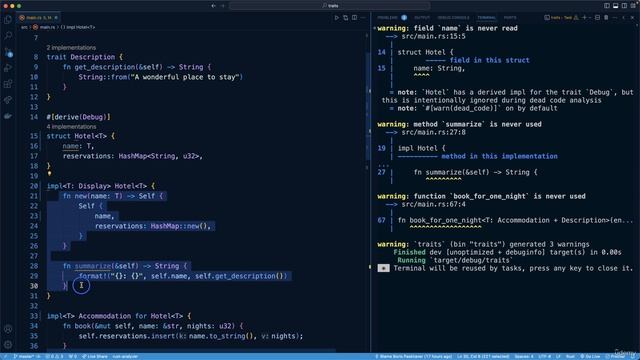
Task: Close the terminal panel
Action: click(x=632, y=18)
